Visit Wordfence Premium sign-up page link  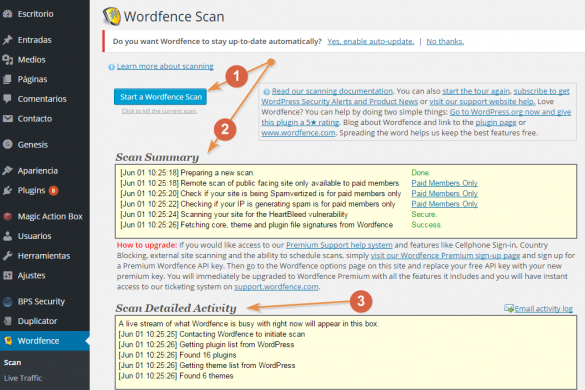tap(445, 256)
